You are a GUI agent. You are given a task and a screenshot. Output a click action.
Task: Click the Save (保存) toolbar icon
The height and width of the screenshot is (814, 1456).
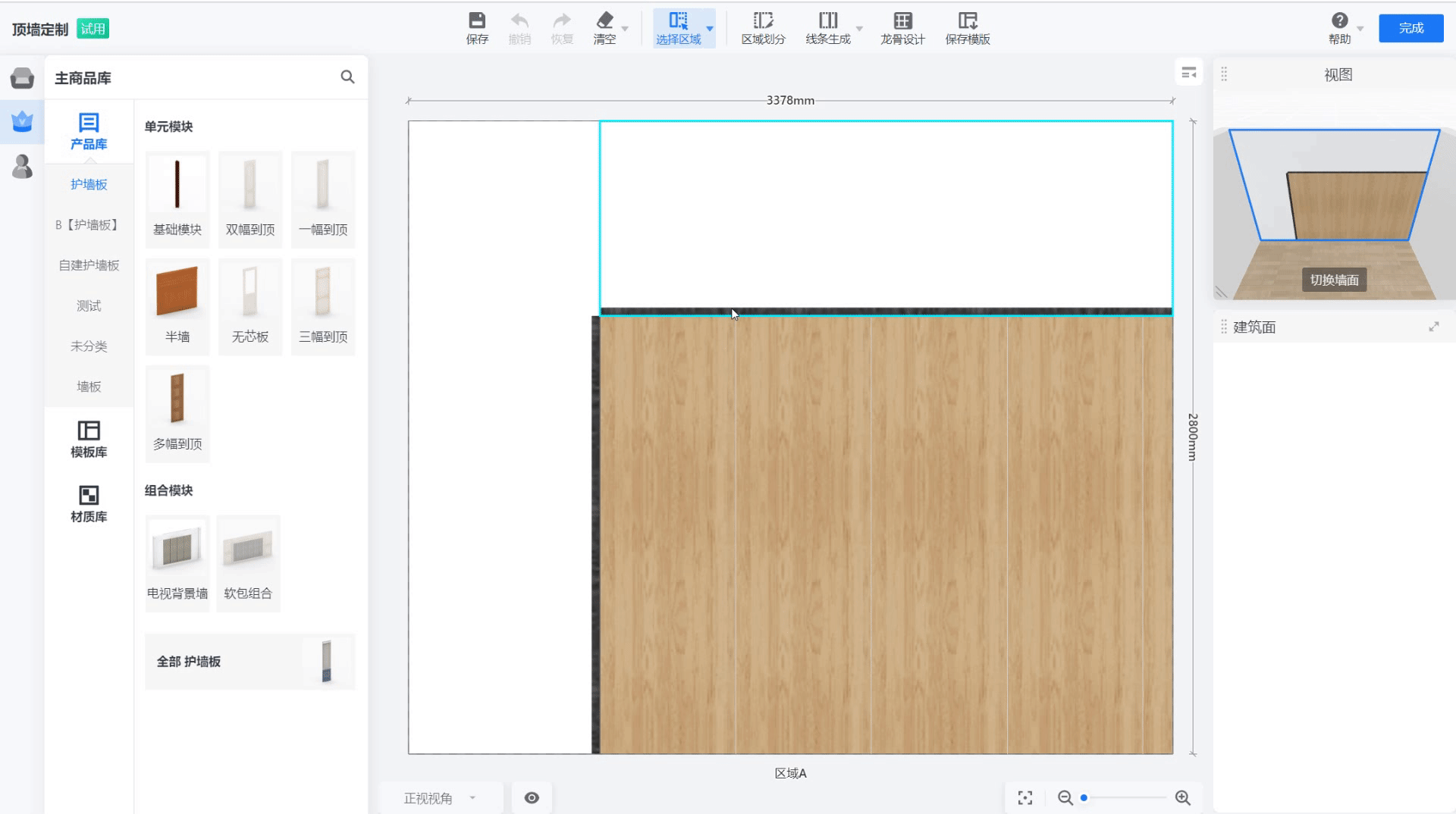pos(477,21)
